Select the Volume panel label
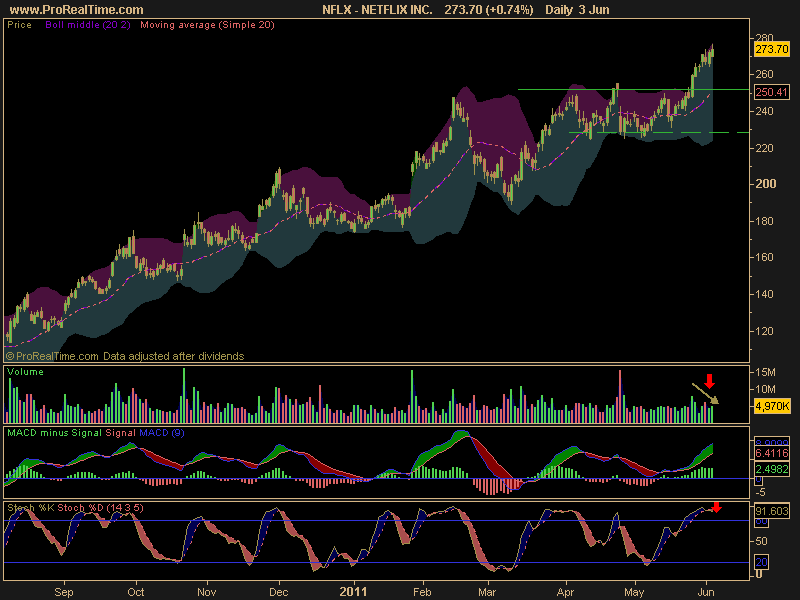This screenshot has height=600, width=800. click(26, 372)
